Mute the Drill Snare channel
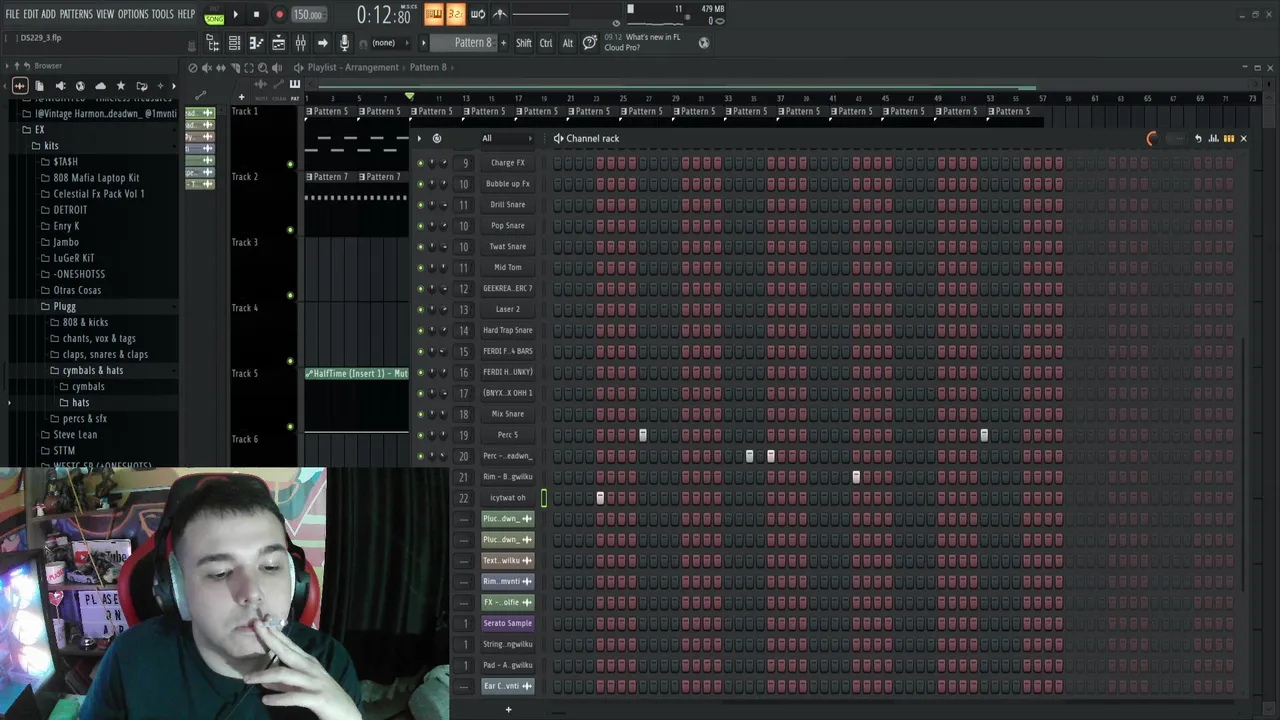Screen dimensions: 1280x720 [420, 204]
